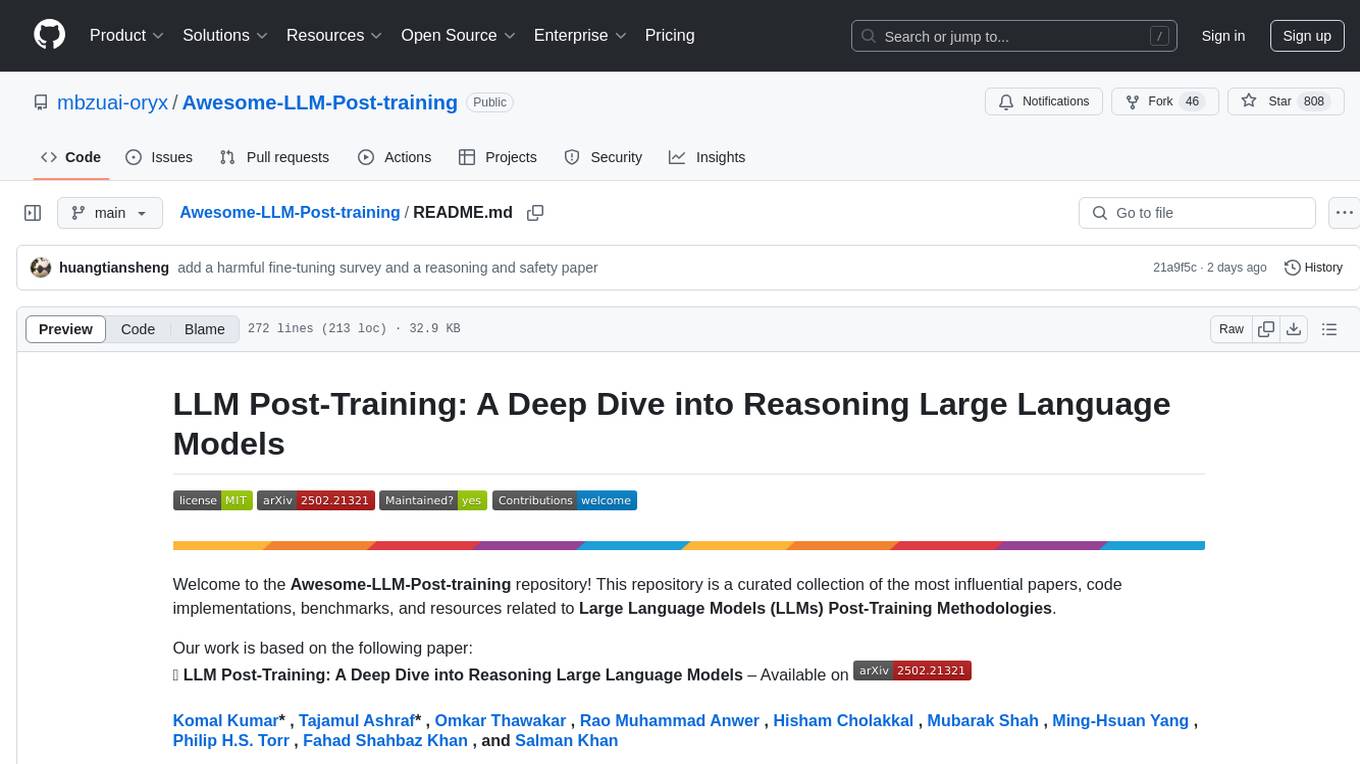The width and height of the screenshot is (1360, 764).
Task: Open author Fahad Shahbaz Khan's link
Action: tap(385, 741)
